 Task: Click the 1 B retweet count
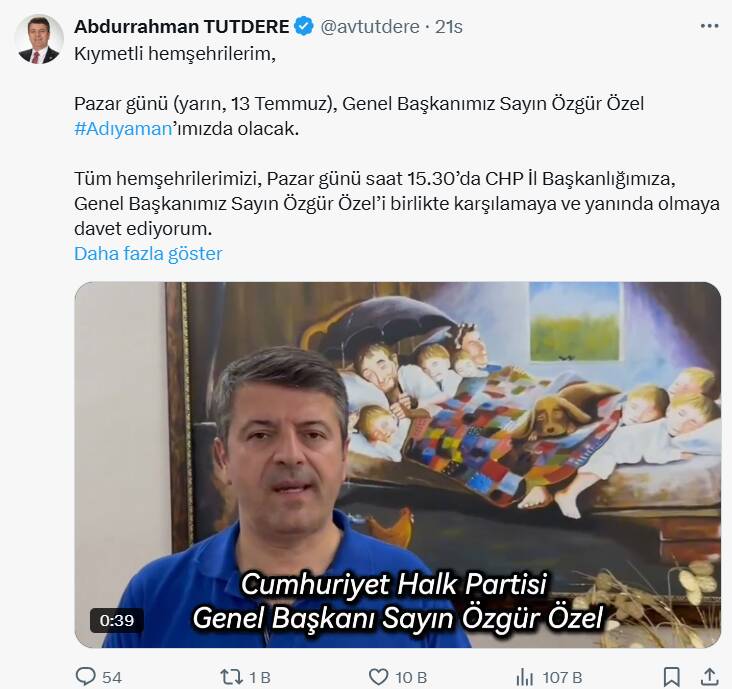pyautogui.click(x=260, y=677)
